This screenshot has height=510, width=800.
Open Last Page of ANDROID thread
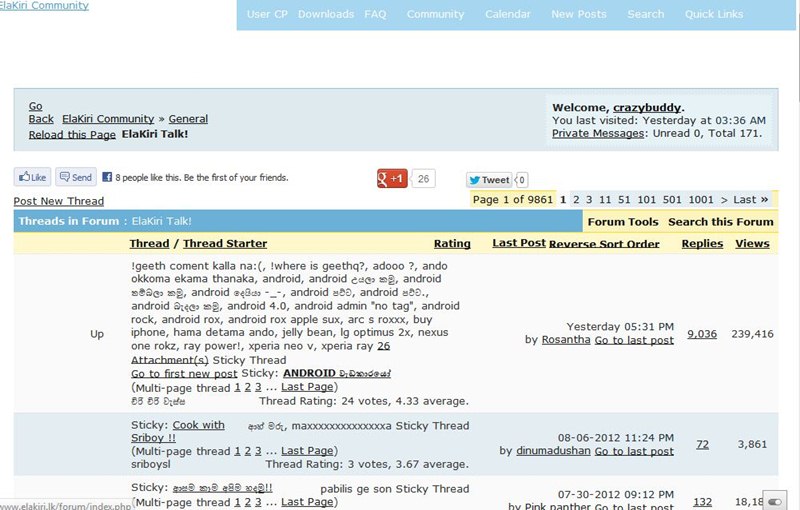pyautogui.click(x=307, y=387)
